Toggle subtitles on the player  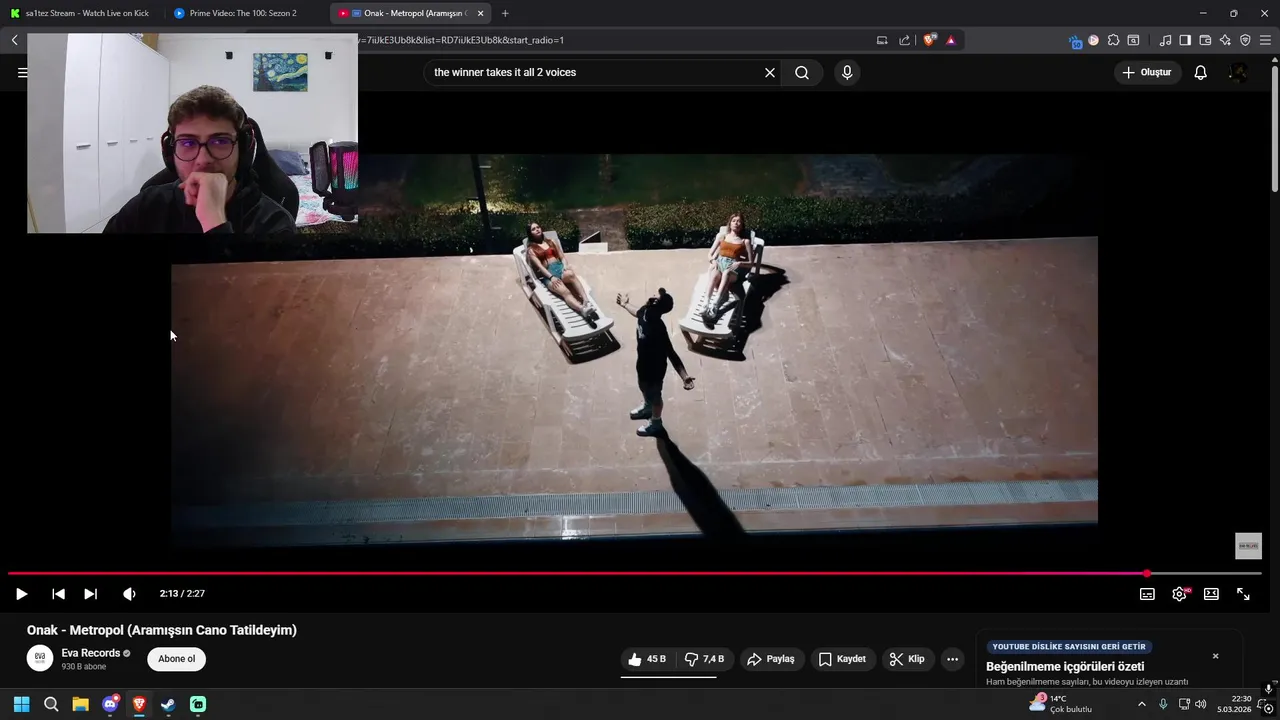coord(1147,594)
